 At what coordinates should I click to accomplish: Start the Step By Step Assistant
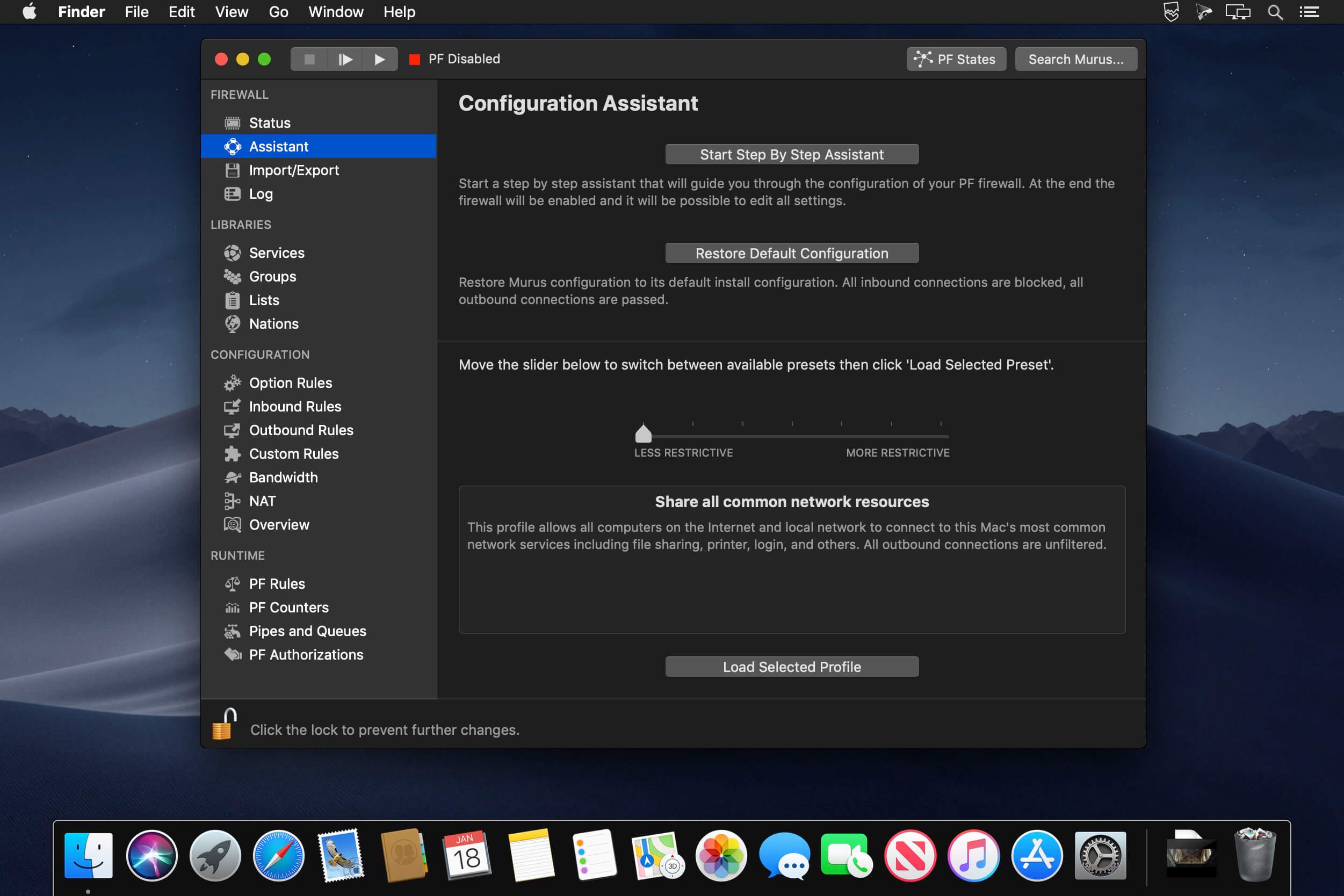coord(791,154)
